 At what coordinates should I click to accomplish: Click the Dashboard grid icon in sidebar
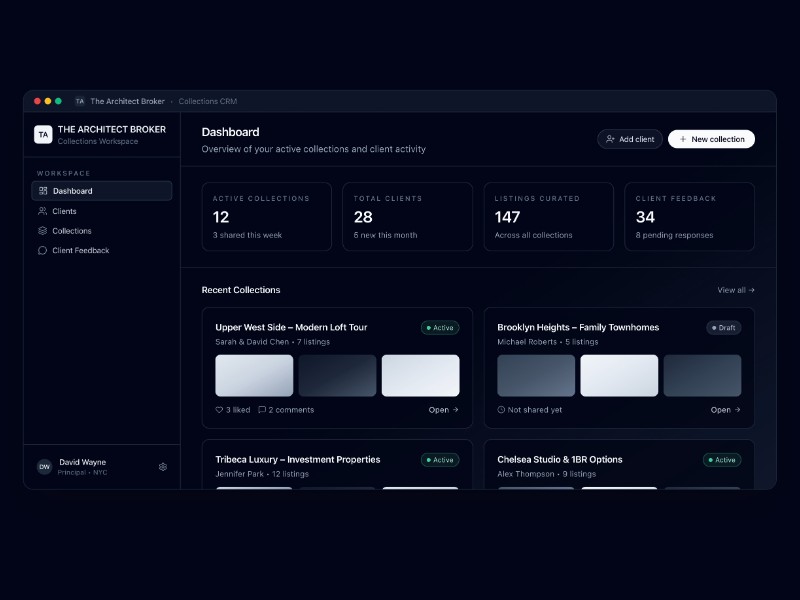43,191
